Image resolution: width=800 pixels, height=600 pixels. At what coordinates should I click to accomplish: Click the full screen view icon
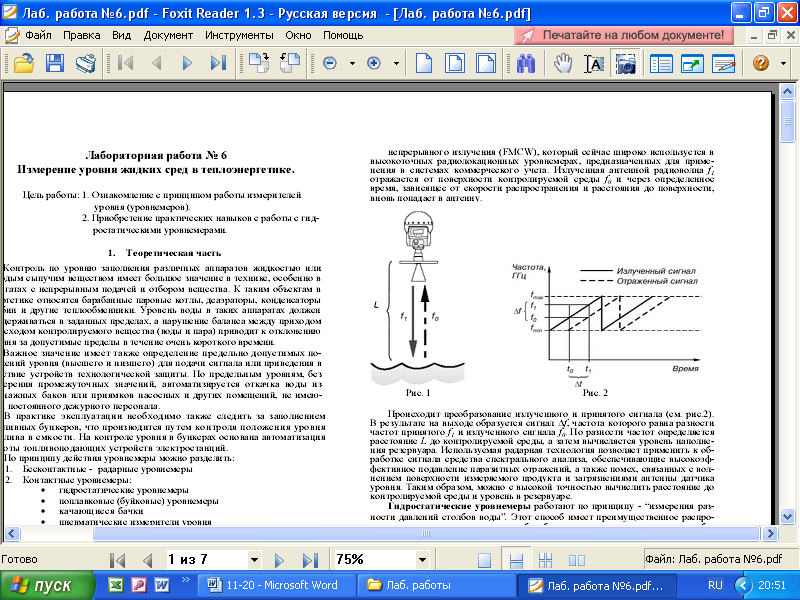point(692,64)
